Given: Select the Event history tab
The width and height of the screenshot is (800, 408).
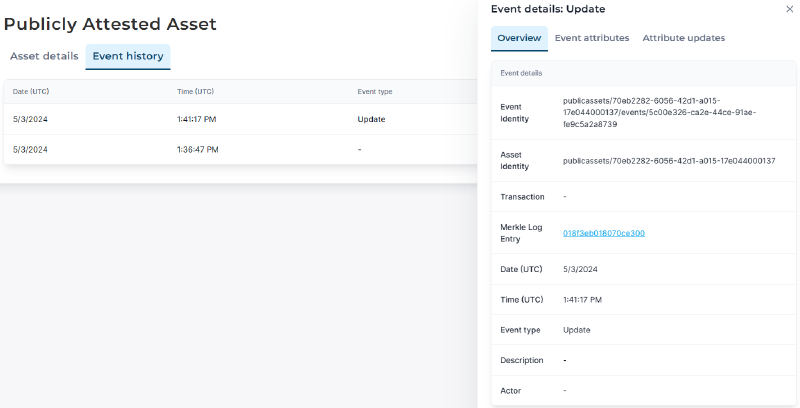Looking at the screenshot, I should pyautogui.click(x=128, y=56).
